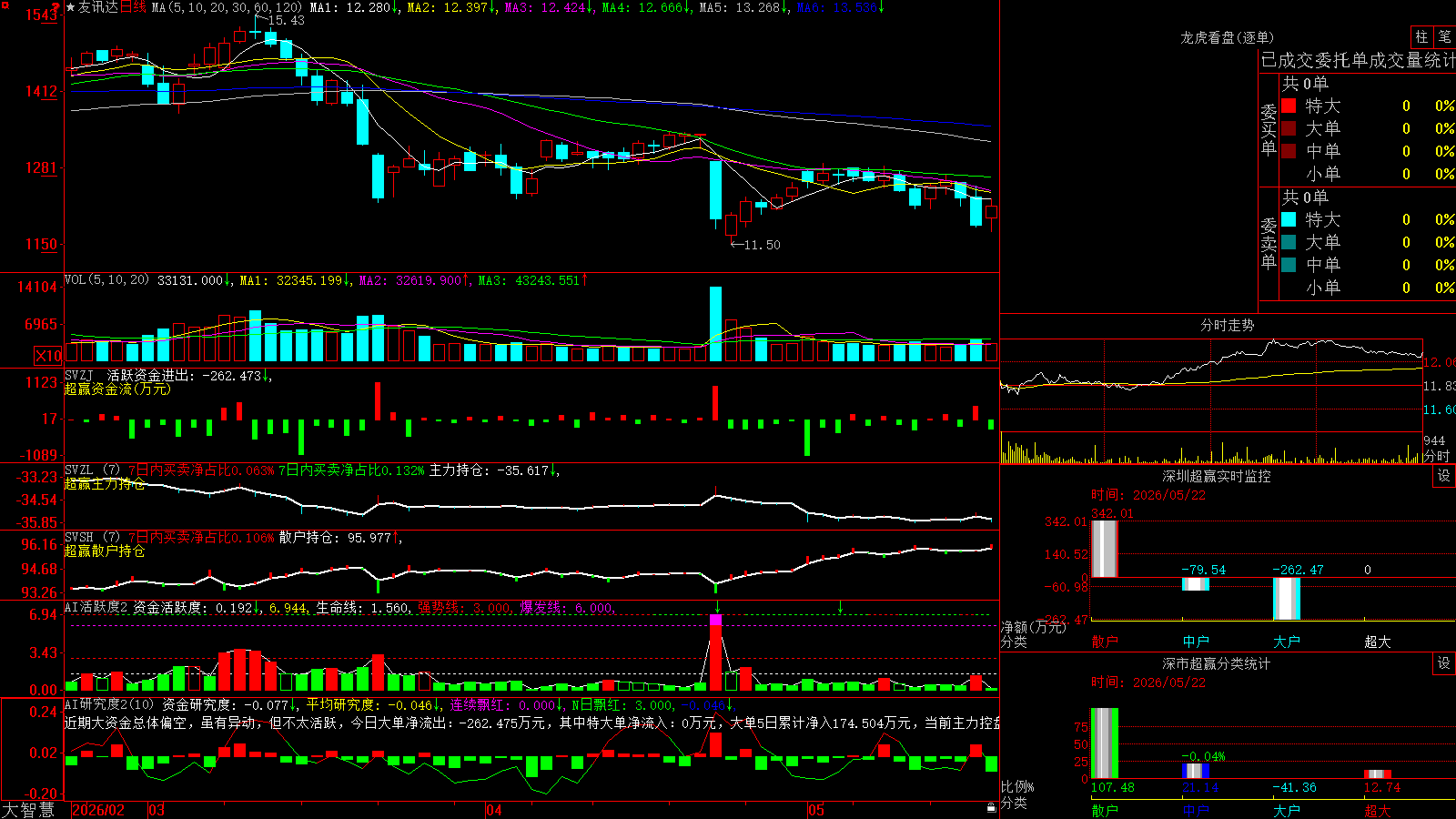Click the MA(5,10,20,30,60,120) indicator label
The image size is (1456, 819).
227,7
